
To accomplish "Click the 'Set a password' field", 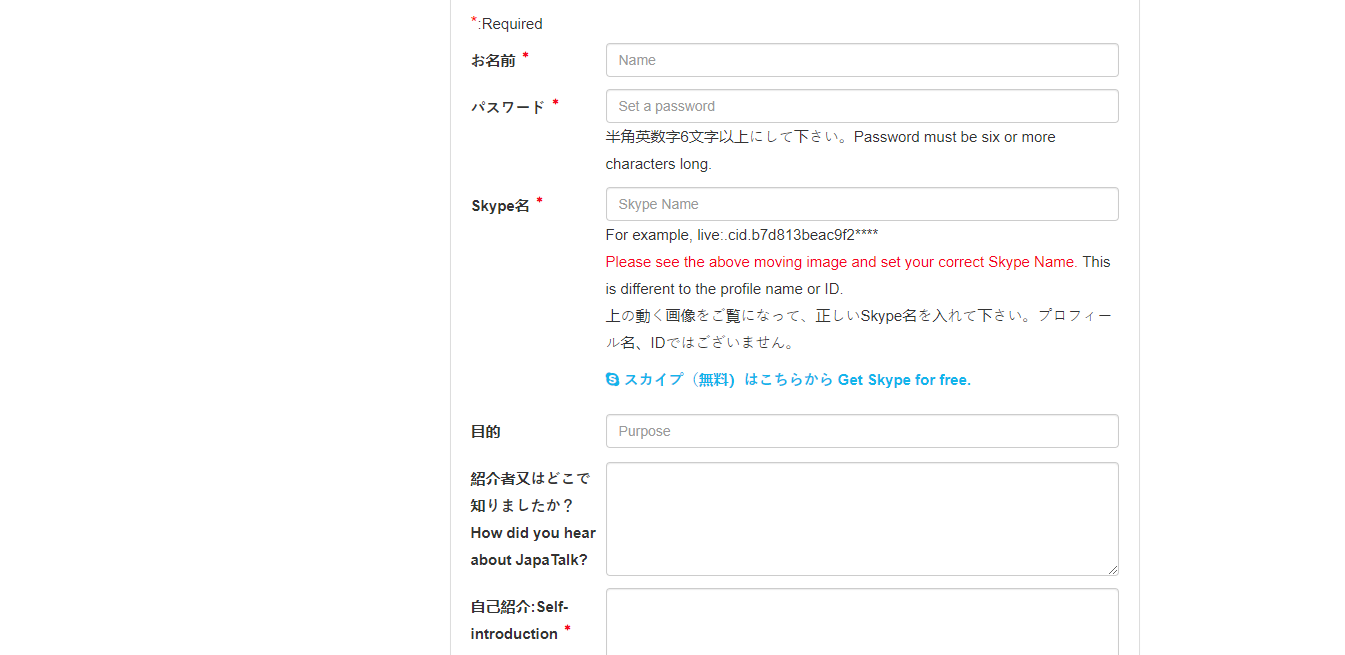I will click(861, 106).
